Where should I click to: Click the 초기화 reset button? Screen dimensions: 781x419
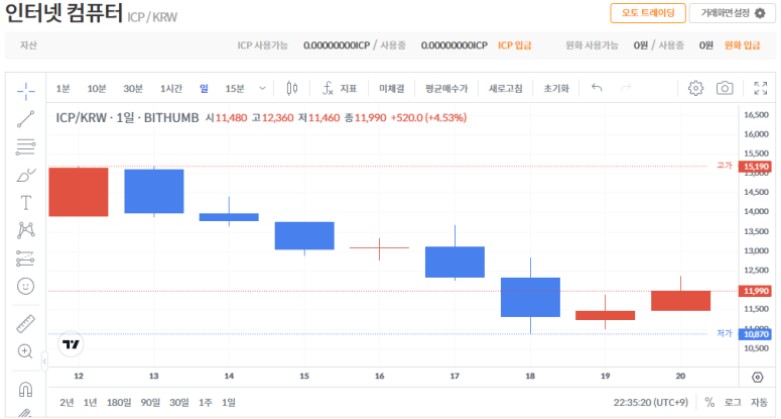point(556,89)
